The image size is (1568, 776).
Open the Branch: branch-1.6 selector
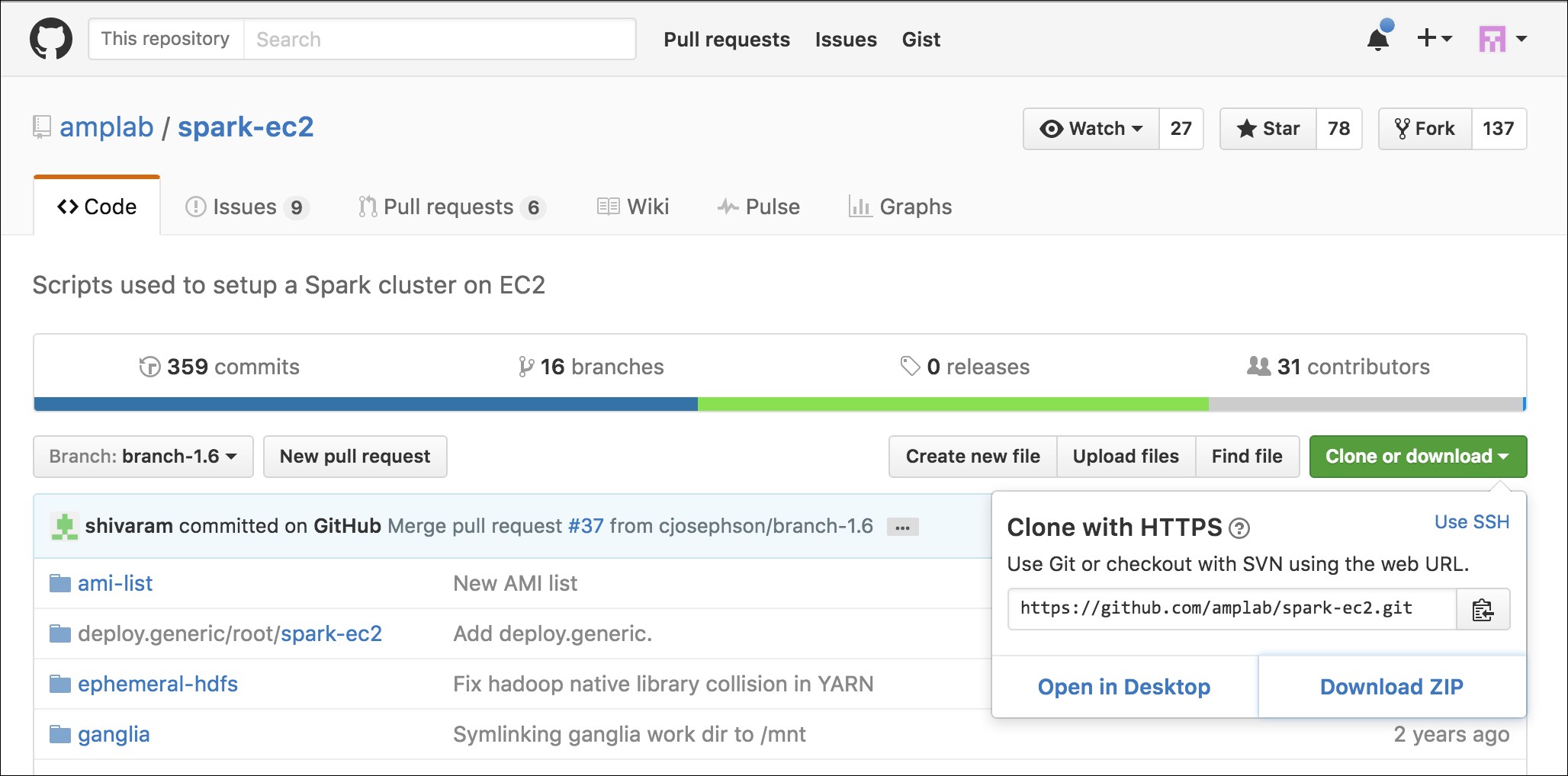(143, 457)
